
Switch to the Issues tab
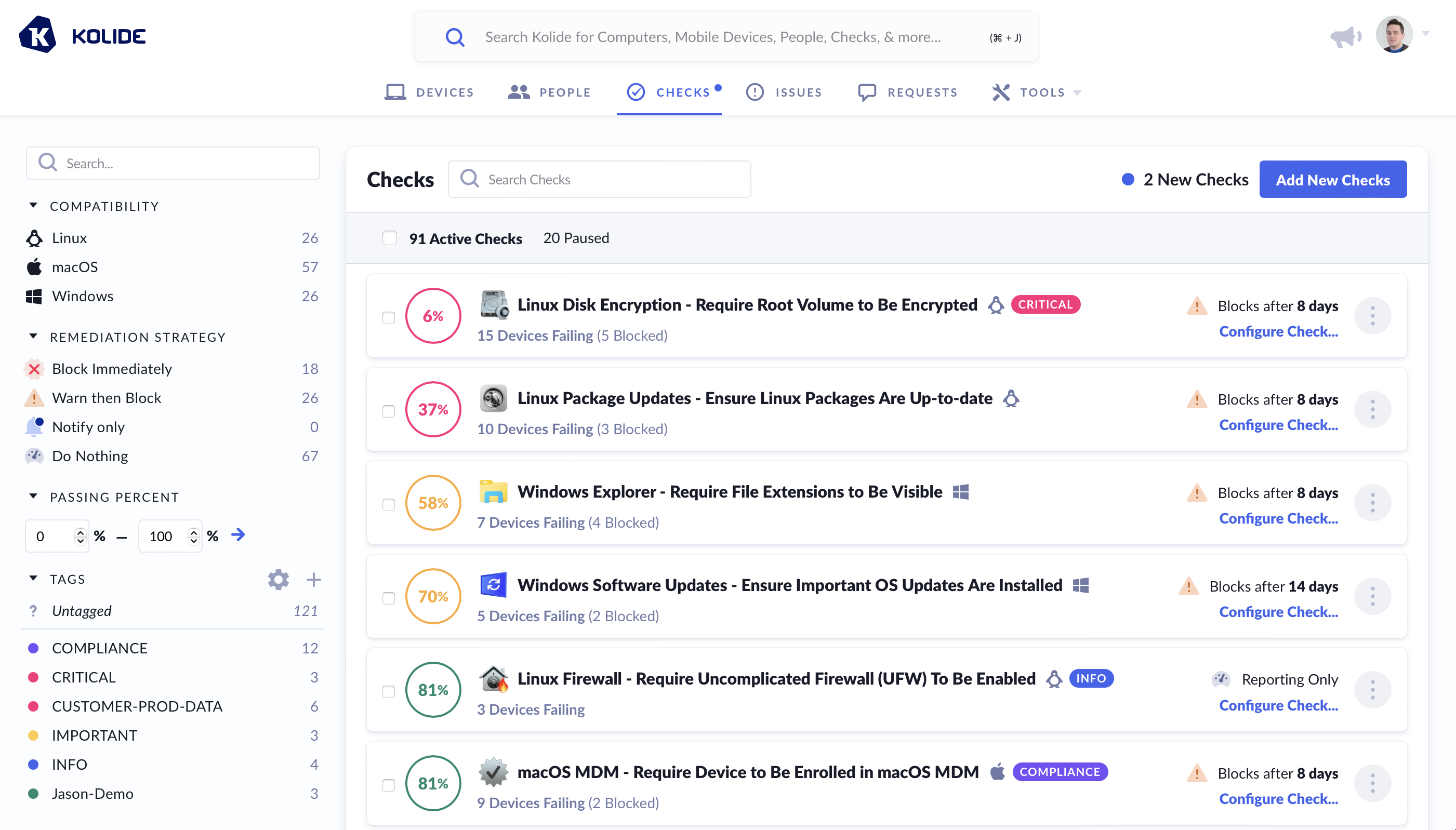(784, 92)
